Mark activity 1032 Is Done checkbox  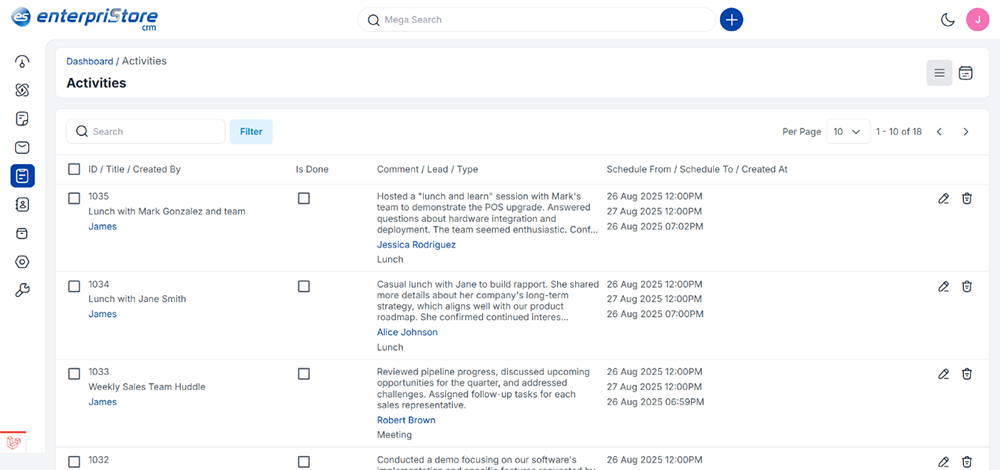[304, 461]
